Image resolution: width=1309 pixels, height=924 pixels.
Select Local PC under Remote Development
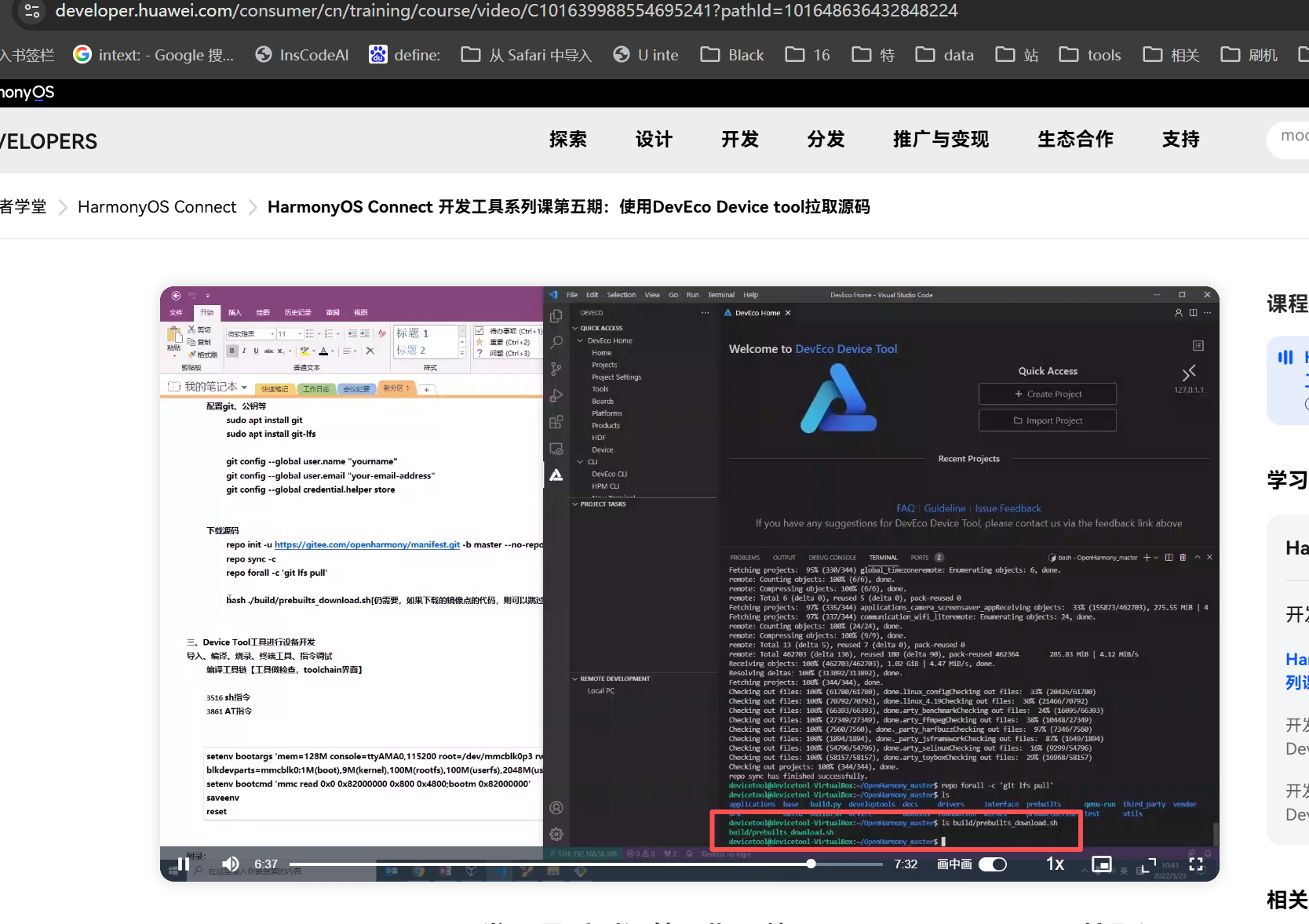(x=601, y=691)
